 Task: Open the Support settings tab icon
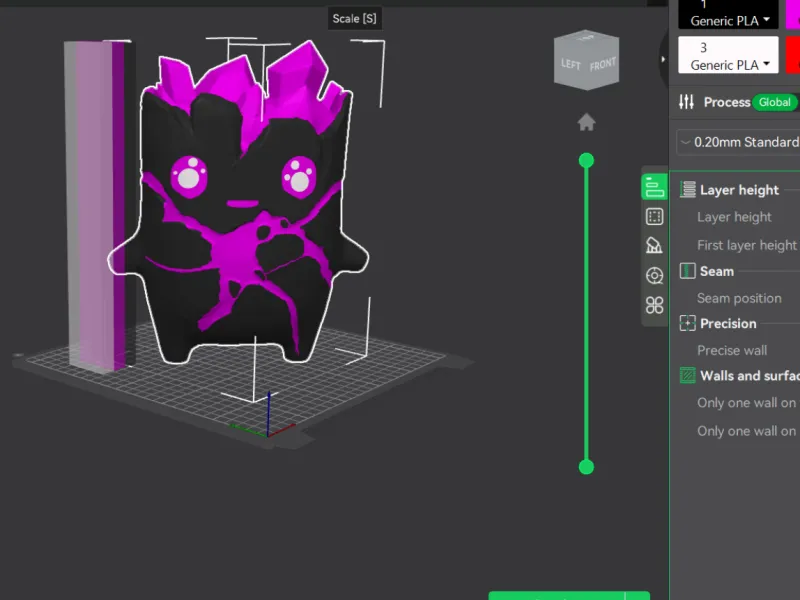click(654, 245)
